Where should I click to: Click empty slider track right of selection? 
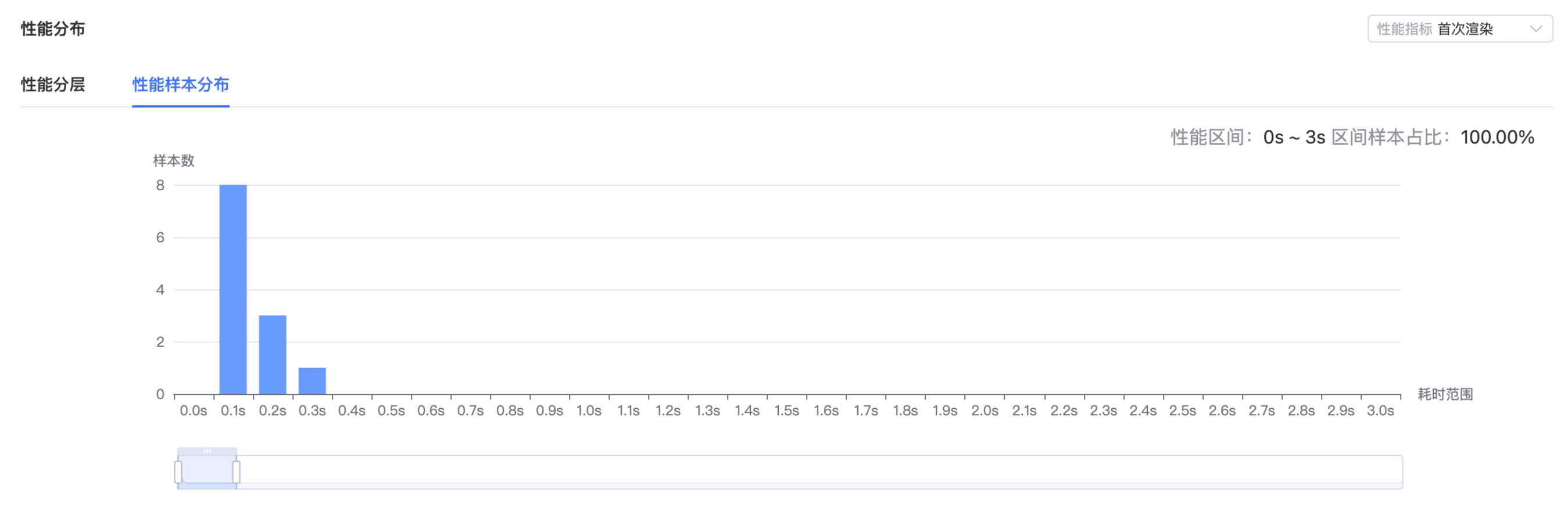coord(821,472)
